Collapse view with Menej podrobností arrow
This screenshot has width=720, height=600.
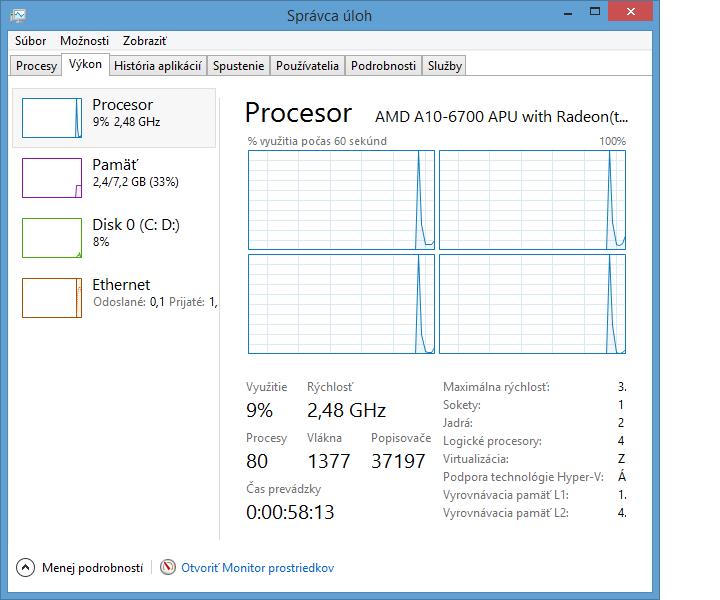click(x=26, y=567)
